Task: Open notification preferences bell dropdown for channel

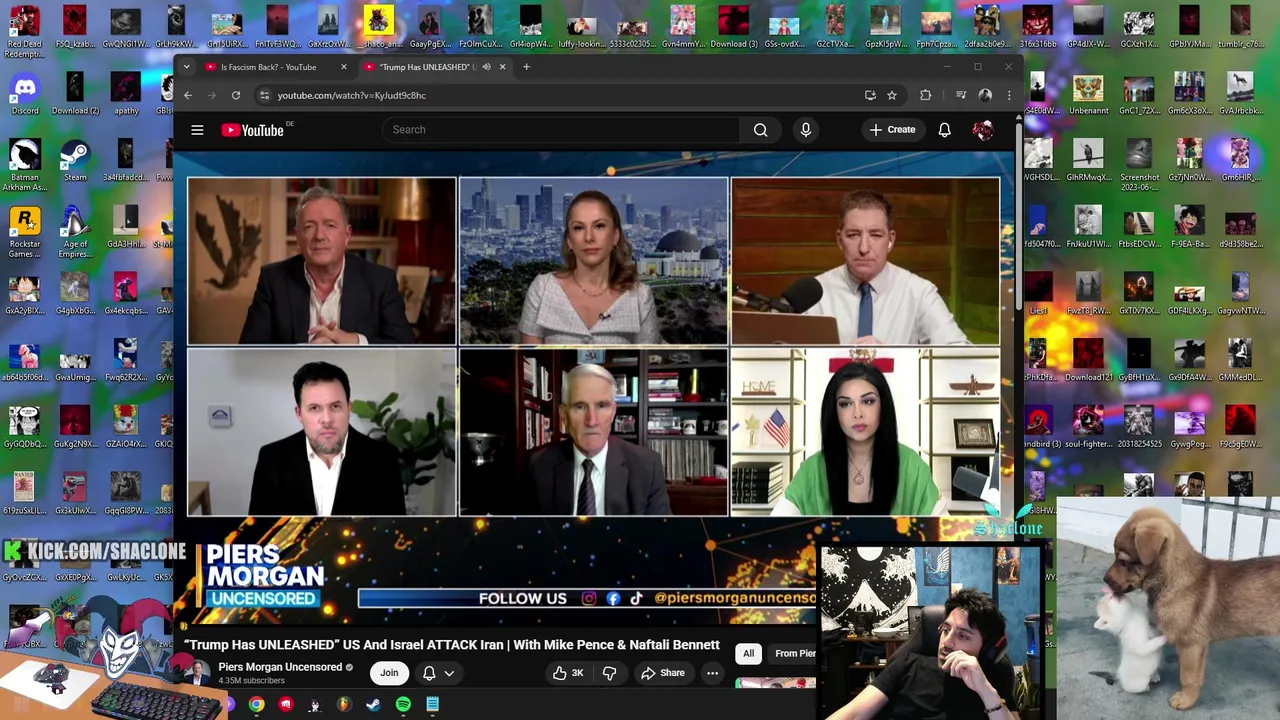Action: pyautogui.click(x=438, y=673)
